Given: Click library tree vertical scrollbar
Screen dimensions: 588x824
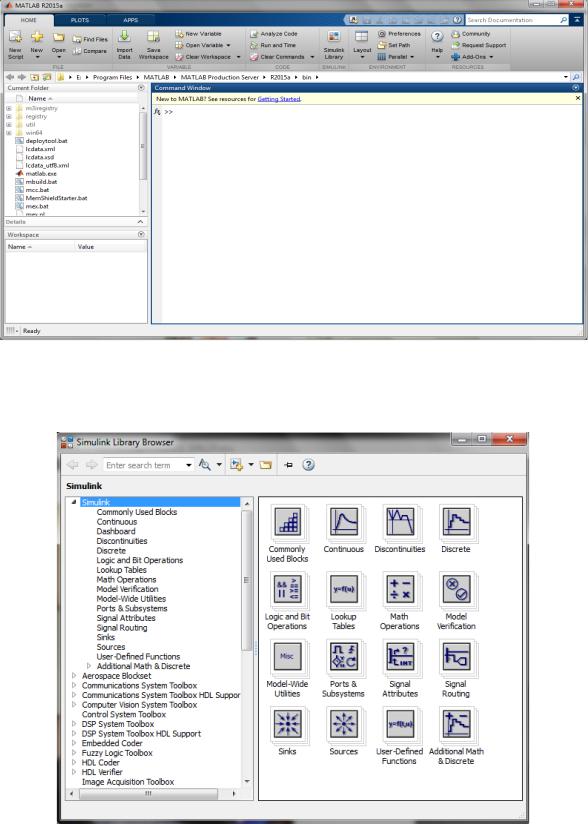Looking at the screenshot, I should [x=246, y=581].
